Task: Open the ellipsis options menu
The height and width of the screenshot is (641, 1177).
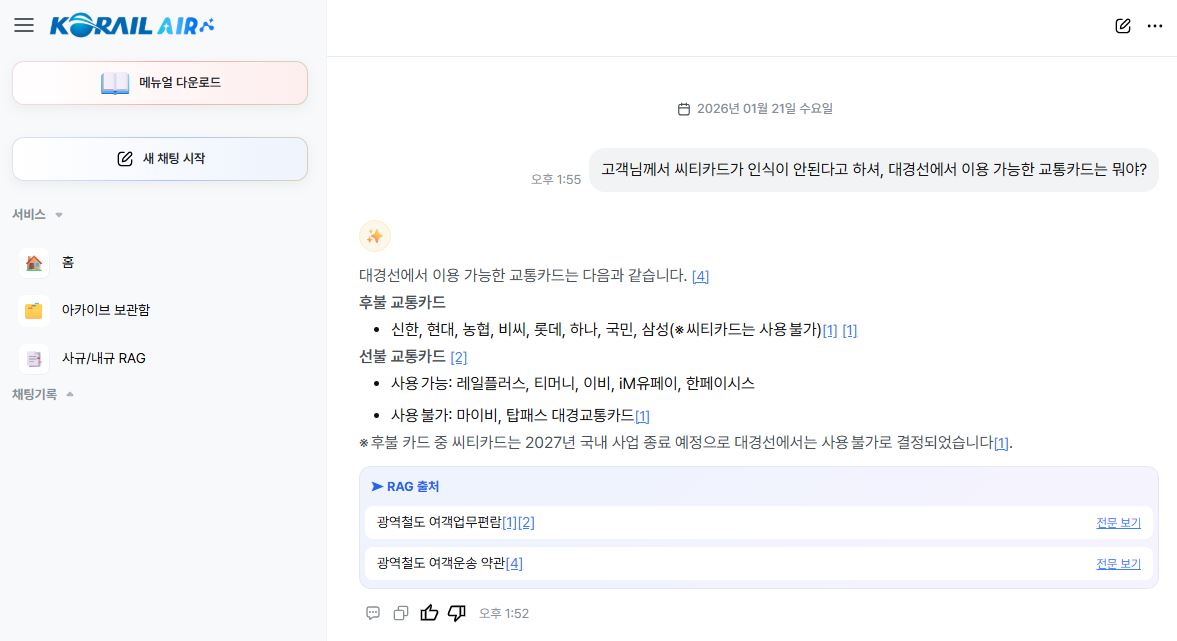Action: (x=1155, y=27)
